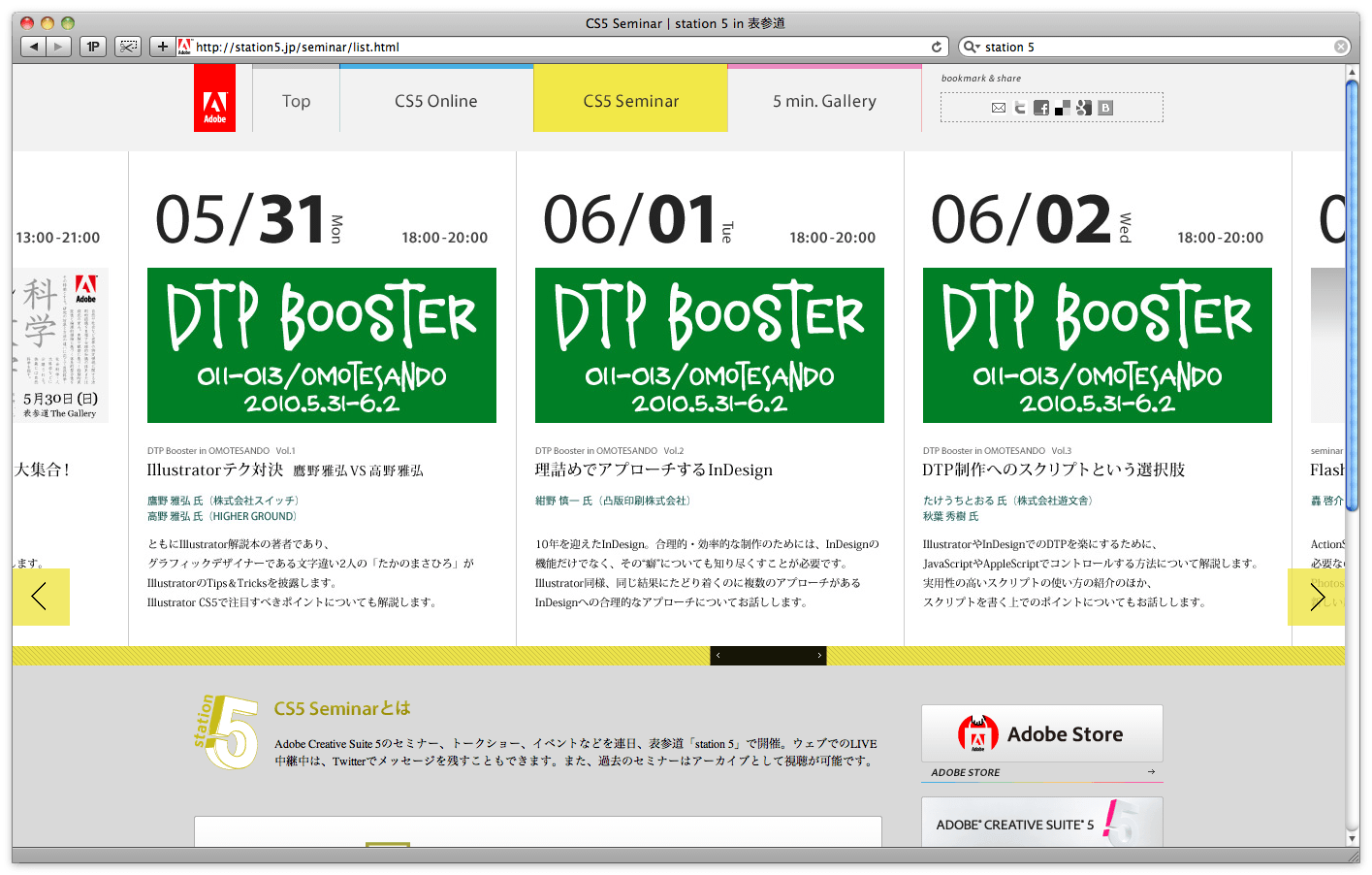1372x875 pixels.
Task: Click the plus add bookmark button
Action: pos(162,47)
